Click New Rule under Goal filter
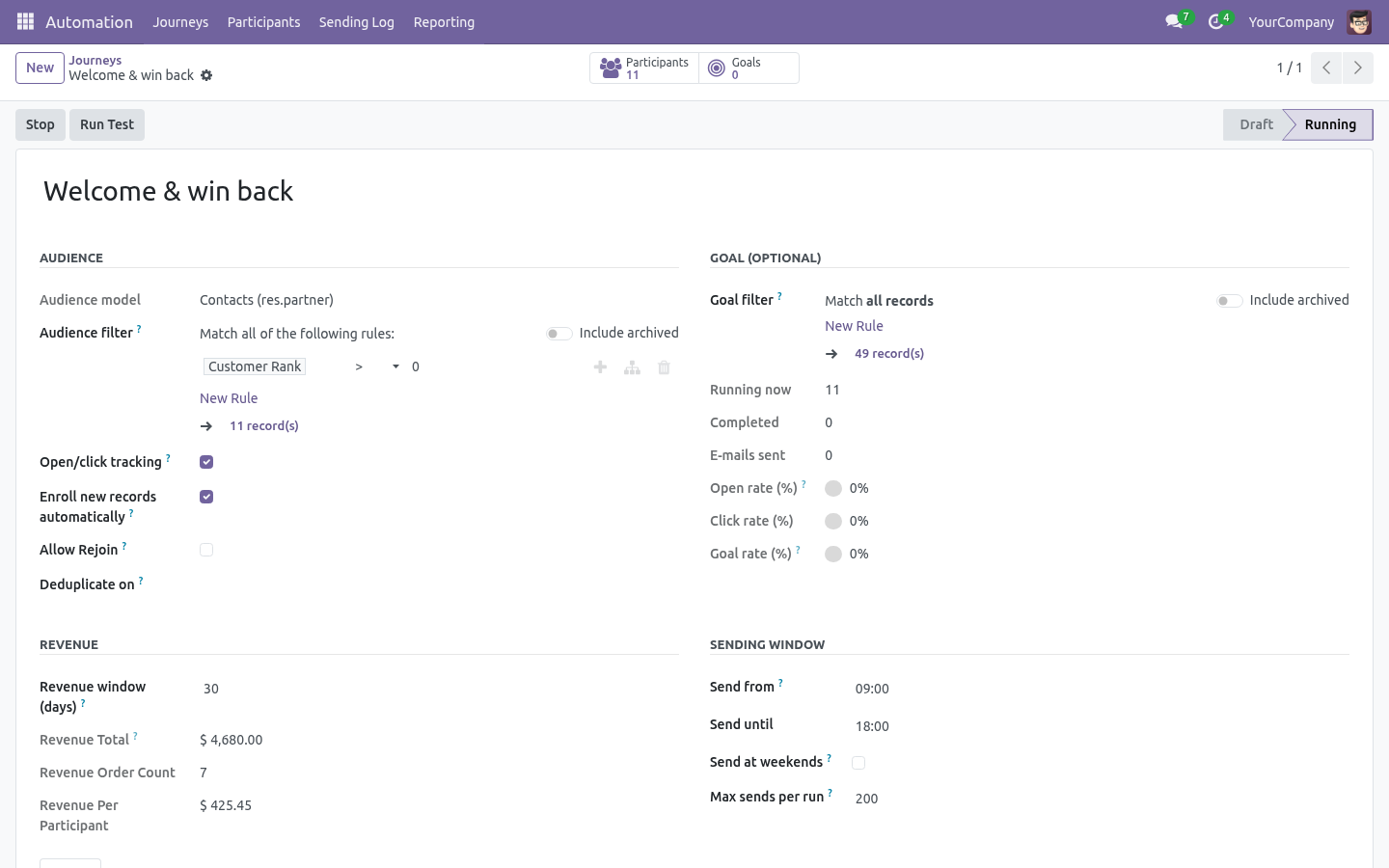Viewport: 1389px width, 868px height. (x=854, y=326)
